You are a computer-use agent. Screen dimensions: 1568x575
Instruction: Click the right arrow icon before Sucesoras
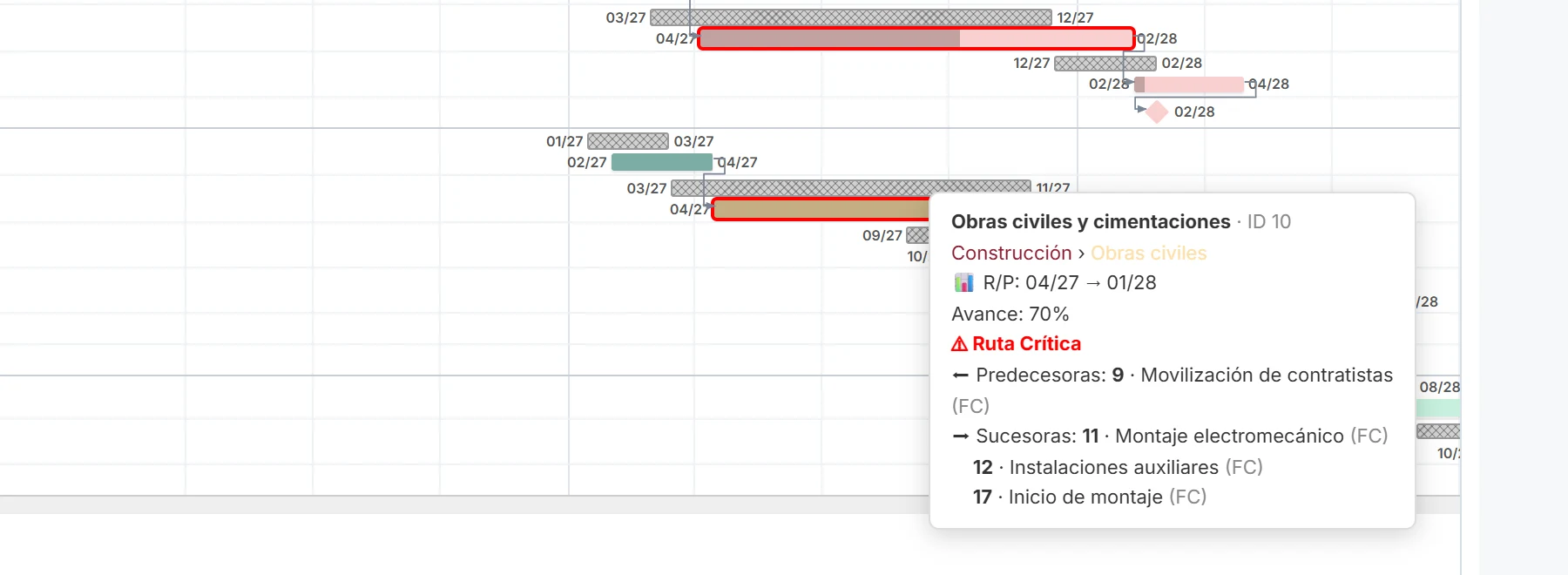[960, 436]
